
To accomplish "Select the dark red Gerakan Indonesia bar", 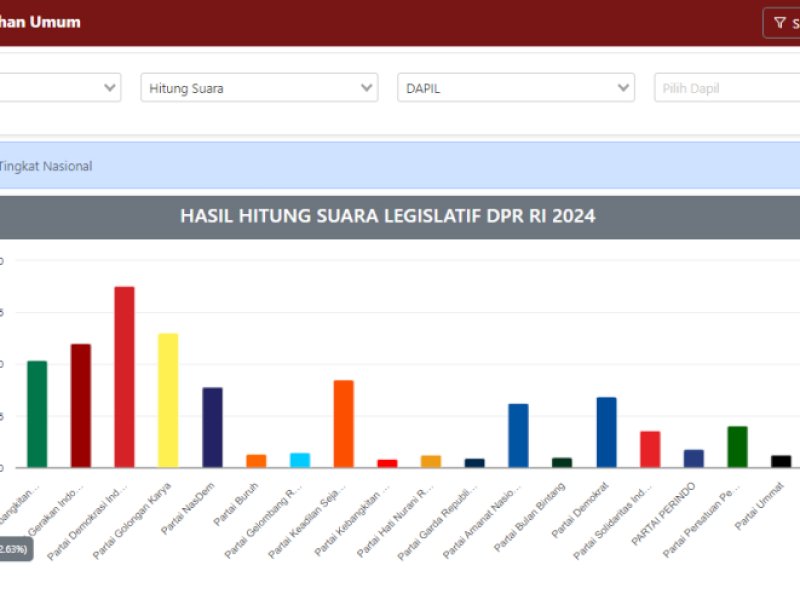I will [x=80, y=405].
